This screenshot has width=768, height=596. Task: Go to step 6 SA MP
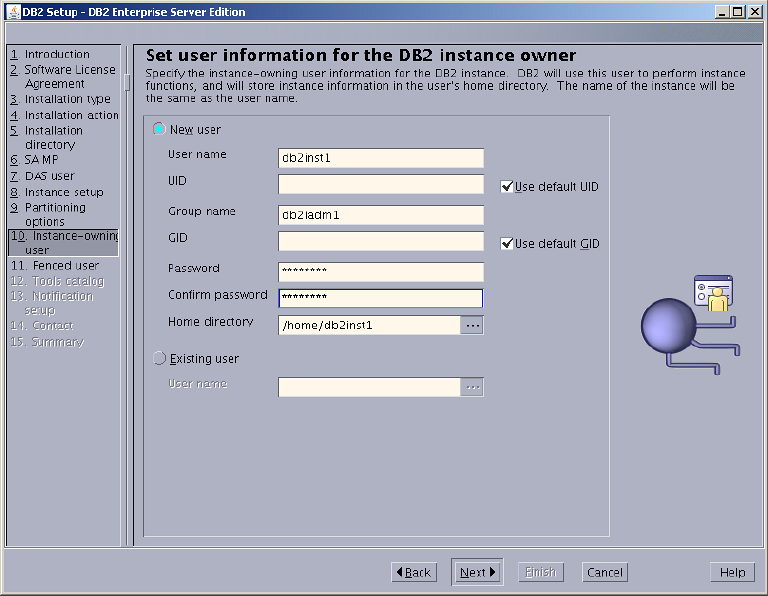point(34,160)
